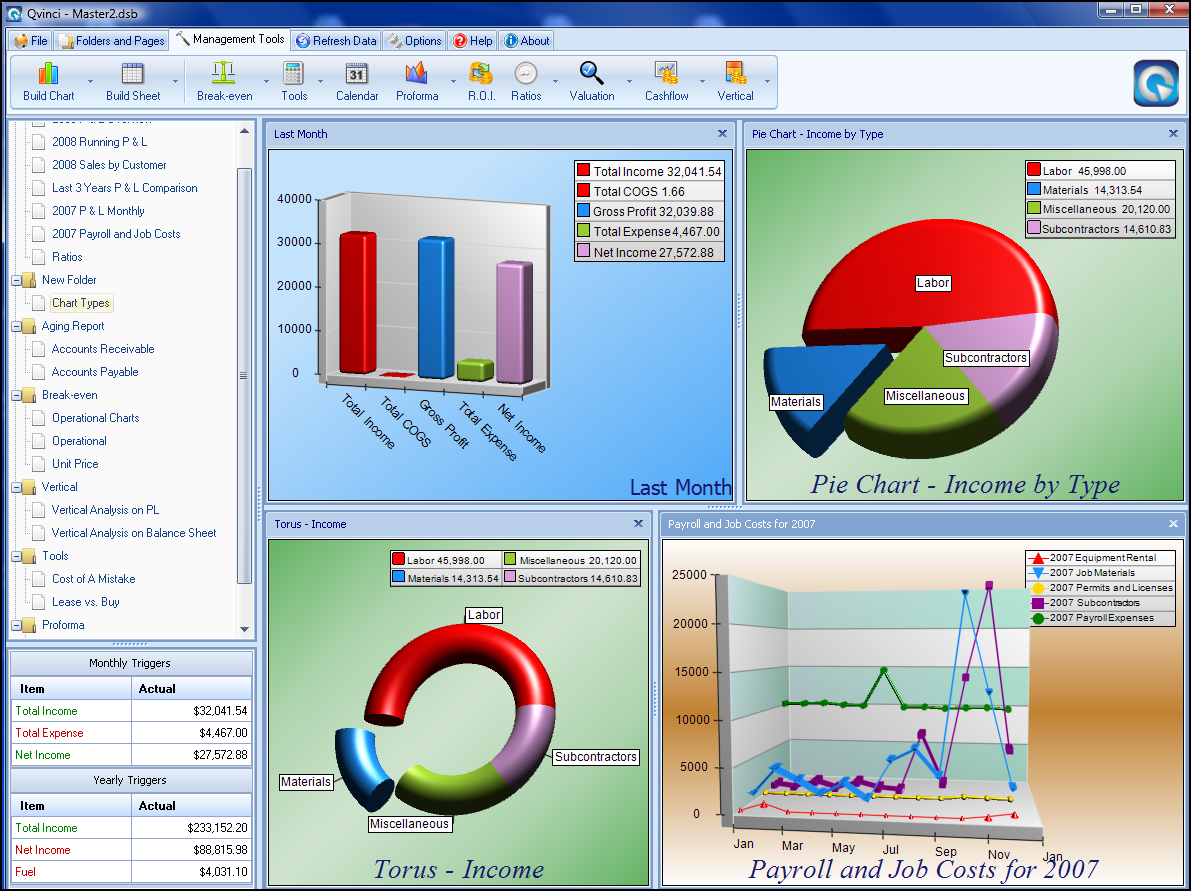
Task: Open Ratios dropdown arrow
Action: point(555,81)
